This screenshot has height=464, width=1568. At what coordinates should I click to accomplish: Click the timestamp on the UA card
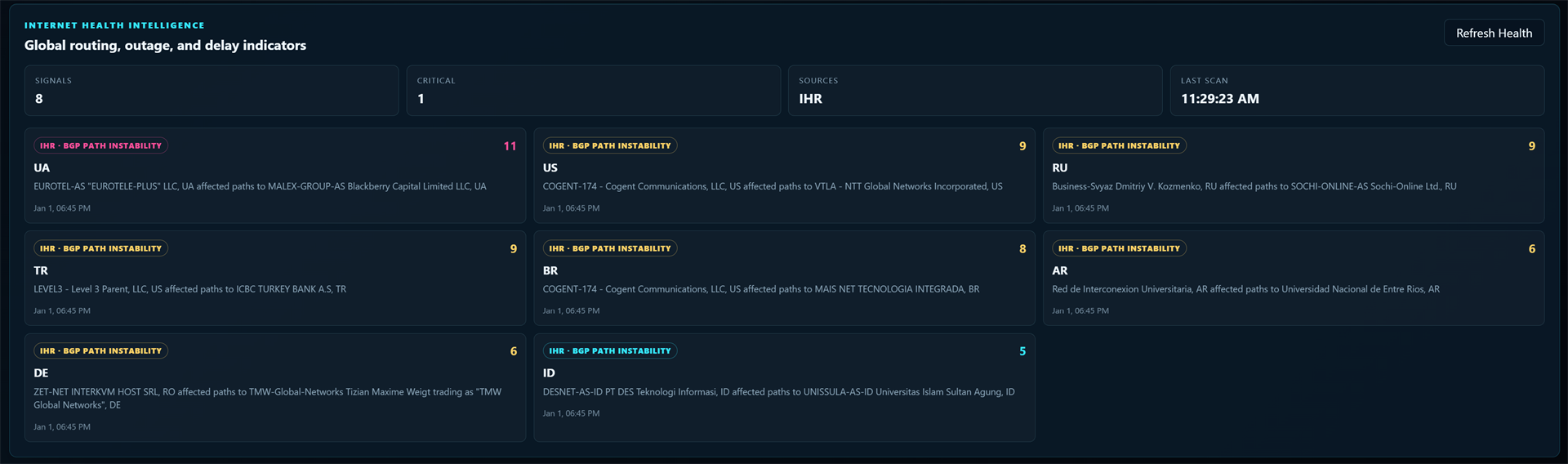click(x=62, y=208)
